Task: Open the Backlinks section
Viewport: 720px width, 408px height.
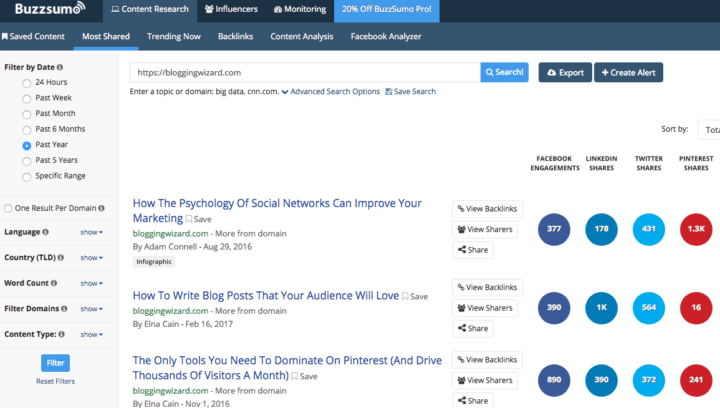Action: [235, 36]
